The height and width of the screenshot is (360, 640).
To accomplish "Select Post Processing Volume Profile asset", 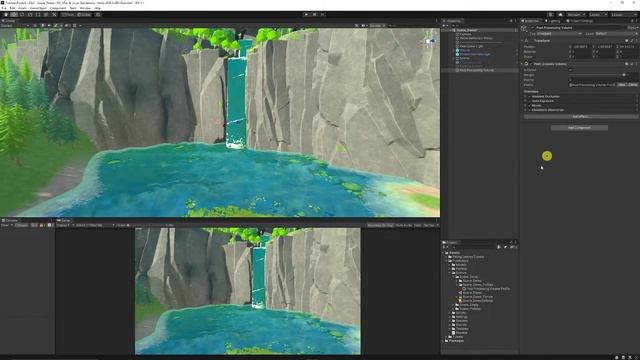I will [488, 289].
